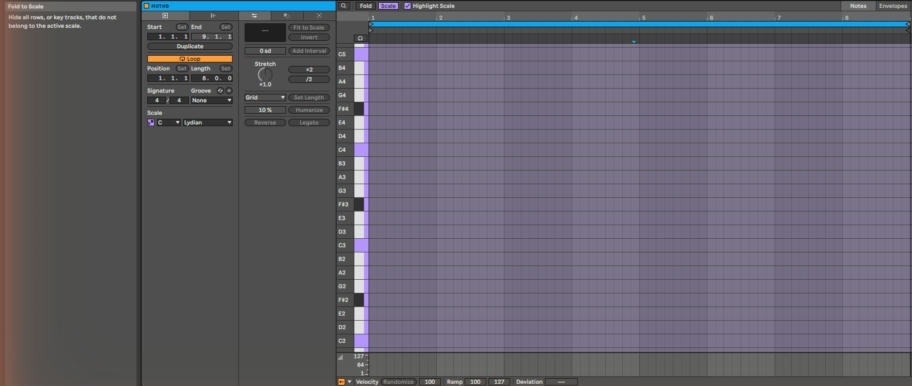912x386 pixels.
Task: Select the loop Position value field
Action: click(168, 78)
